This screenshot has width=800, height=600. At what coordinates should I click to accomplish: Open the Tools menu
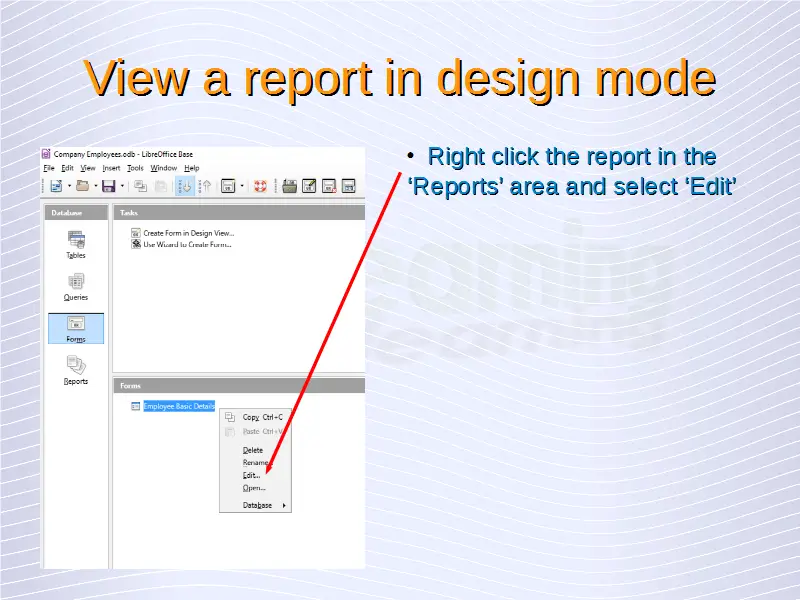pyautogui.click(x=135, y=168)
